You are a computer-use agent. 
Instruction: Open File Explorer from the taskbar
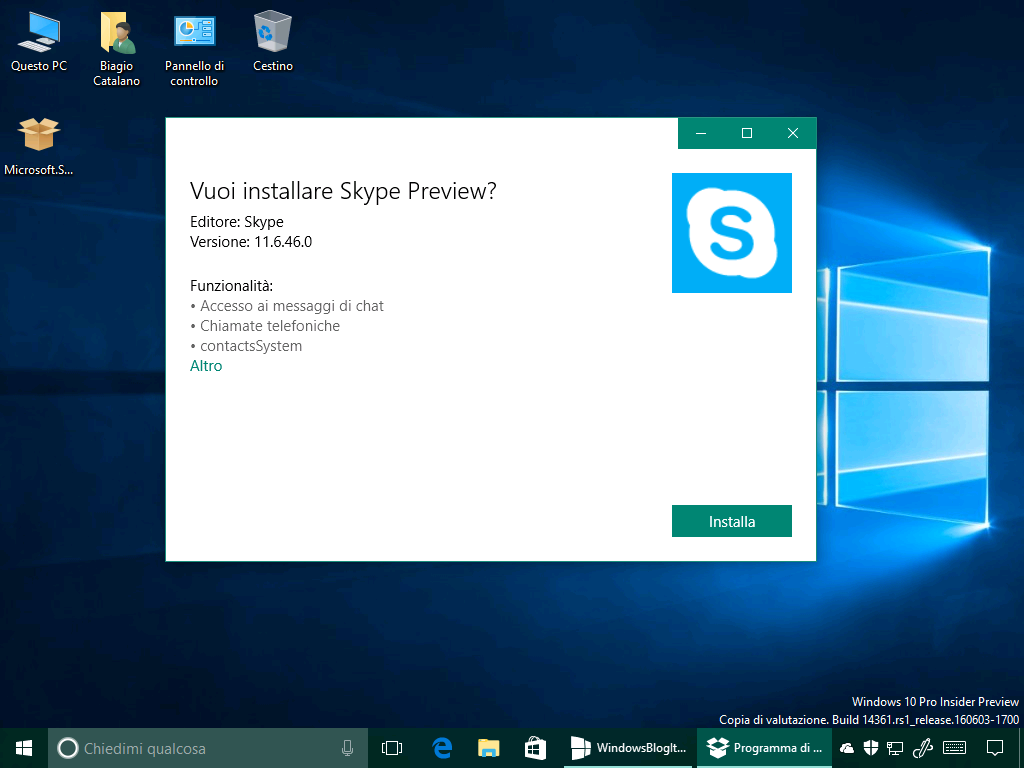click(x=488, y=748)
